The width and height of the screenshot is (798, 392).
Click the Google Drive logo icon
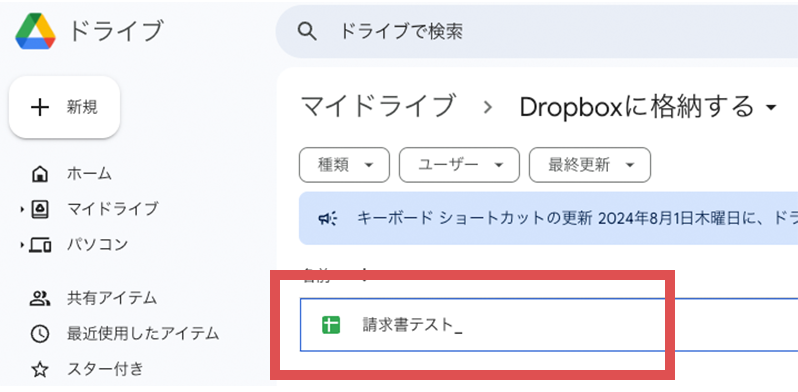point(35,32)
